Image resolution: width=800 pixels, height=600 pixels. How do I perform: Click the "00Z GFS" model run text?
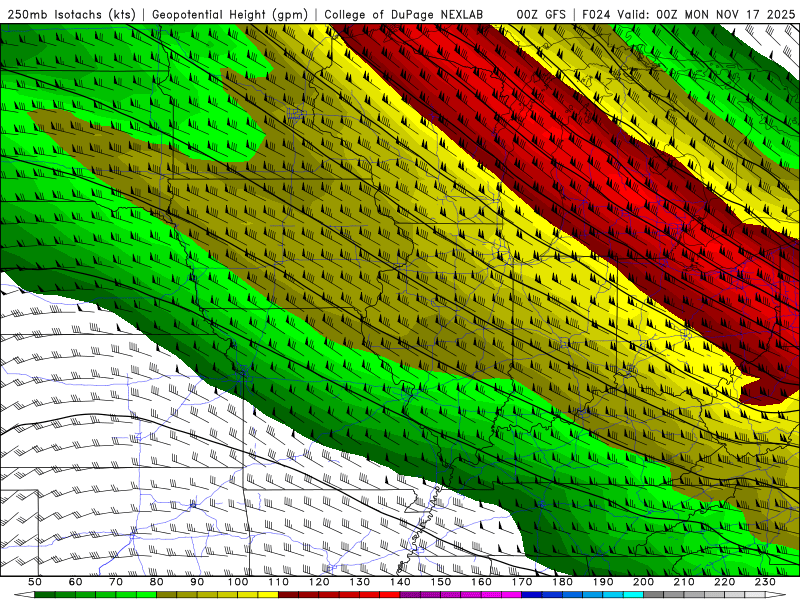(x=541, y=15)
